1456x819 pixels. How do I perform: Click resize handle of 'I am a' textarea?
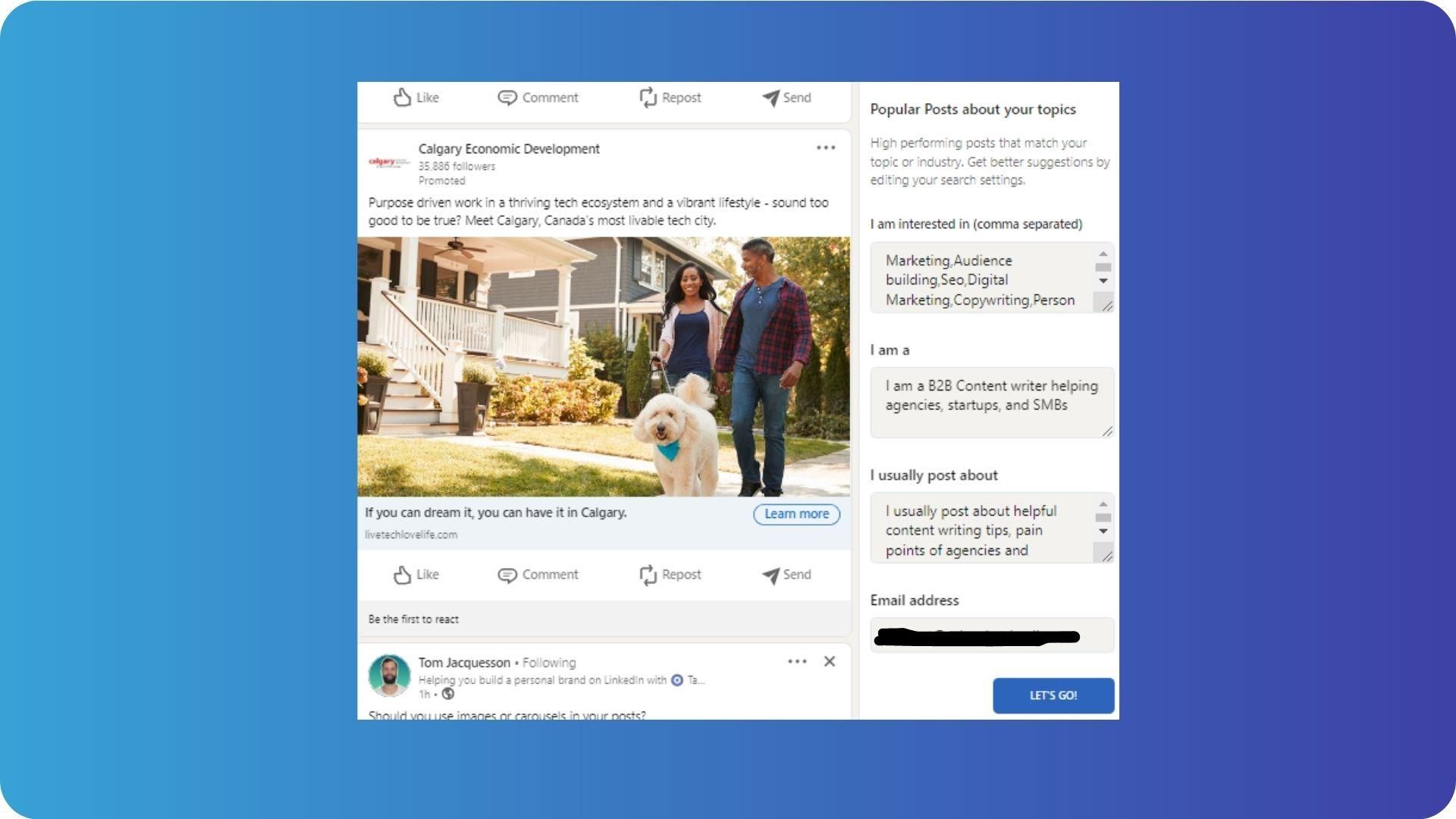[1107, 431]
